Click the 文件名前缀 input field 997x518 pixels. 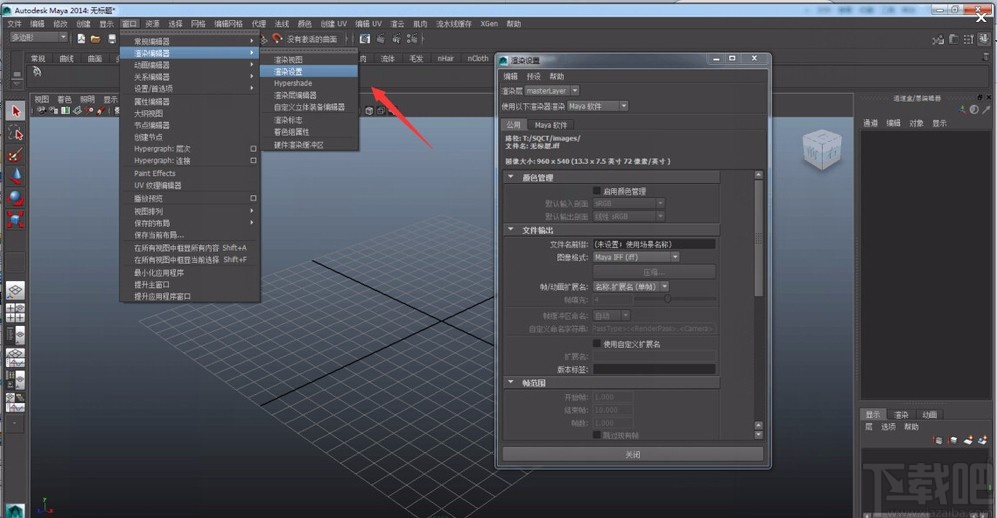654,244
